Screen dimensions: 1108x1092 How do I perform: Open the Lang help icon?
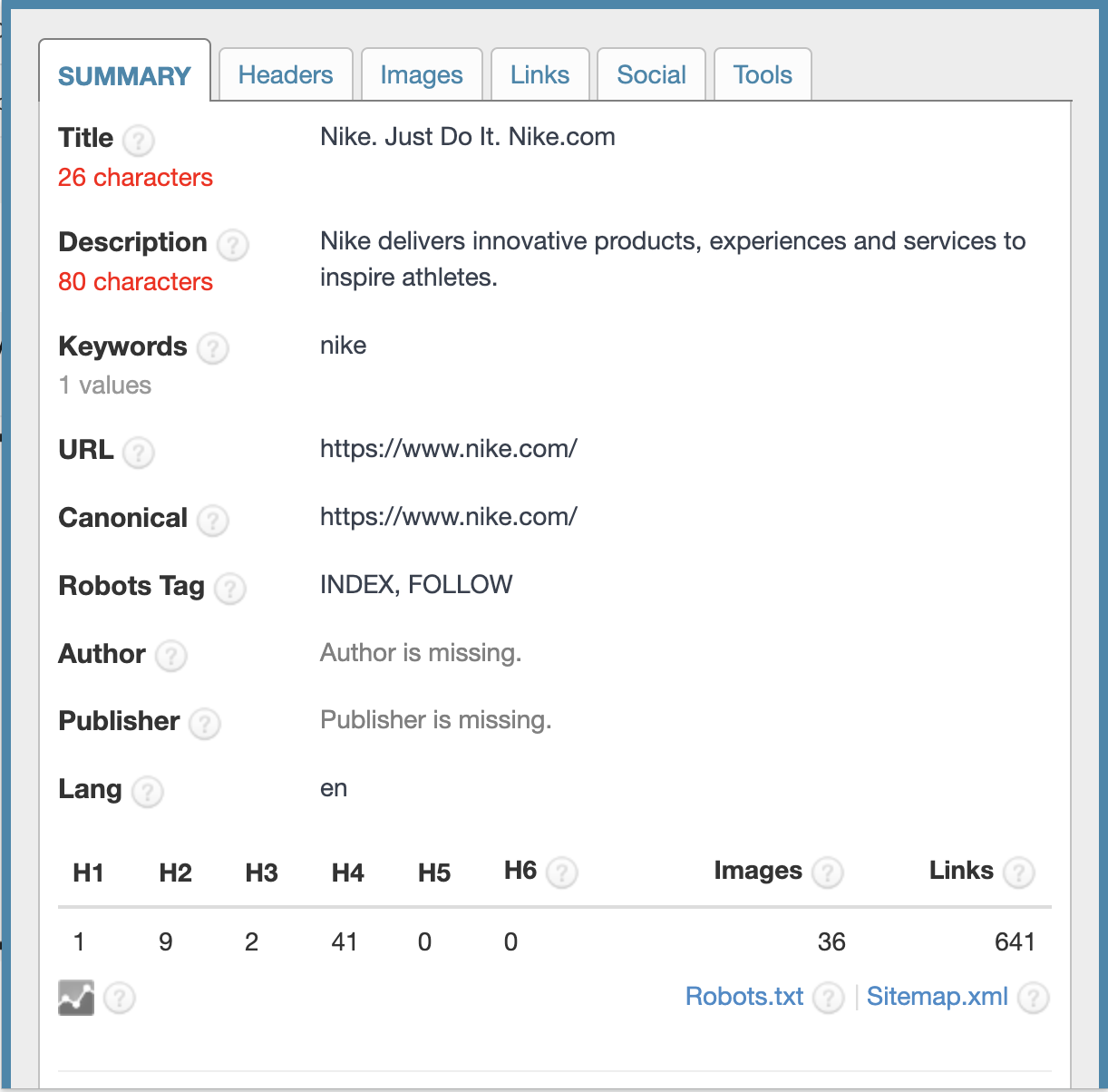(147, 792)
